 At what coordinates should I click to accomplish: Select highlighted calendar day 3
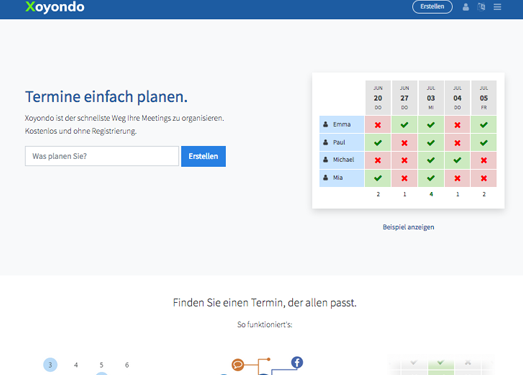tap(50, 365)
